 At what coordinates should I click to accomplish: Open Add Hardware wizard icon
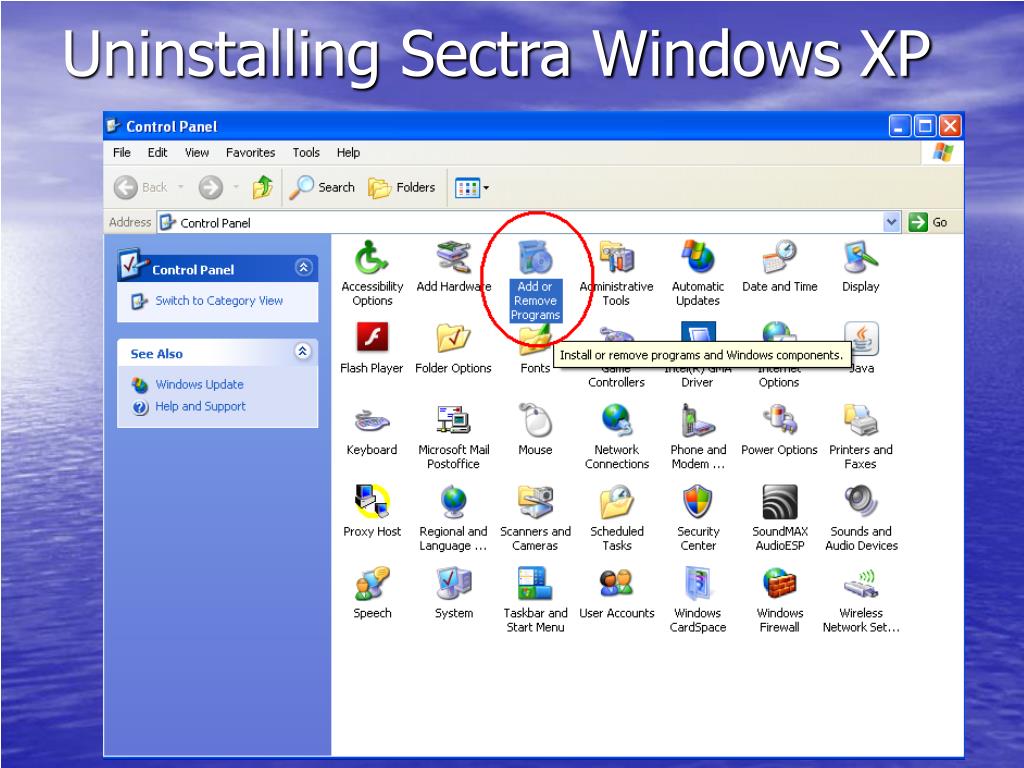click(453, 258)
